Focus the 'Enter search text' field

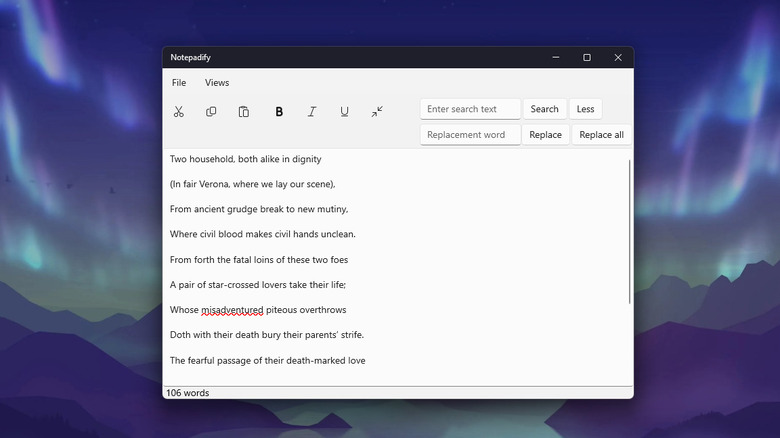pos(470,109)
